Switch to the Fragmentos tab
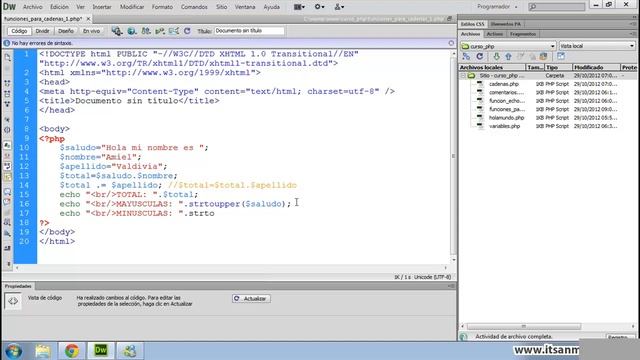The image size is (640, 360). click(x=523, y=34)
